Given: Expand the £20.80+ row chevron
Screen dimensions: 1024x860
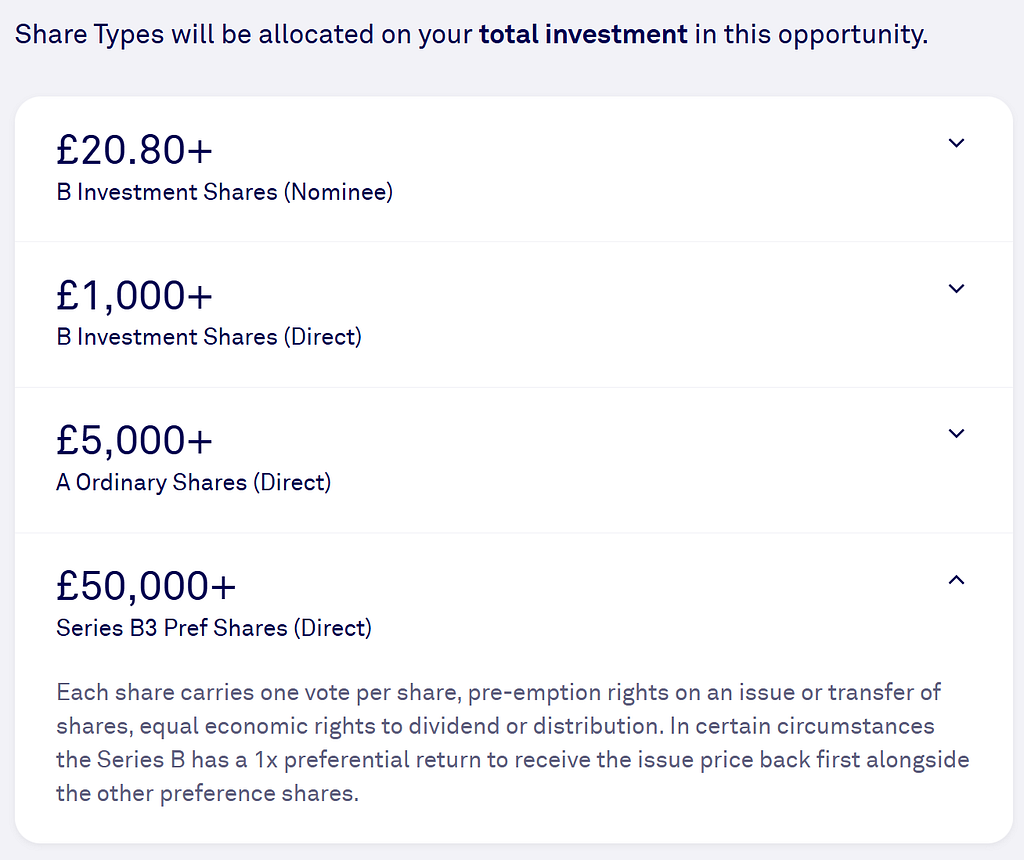Looking at the screenshot, I should coord(956,143).
